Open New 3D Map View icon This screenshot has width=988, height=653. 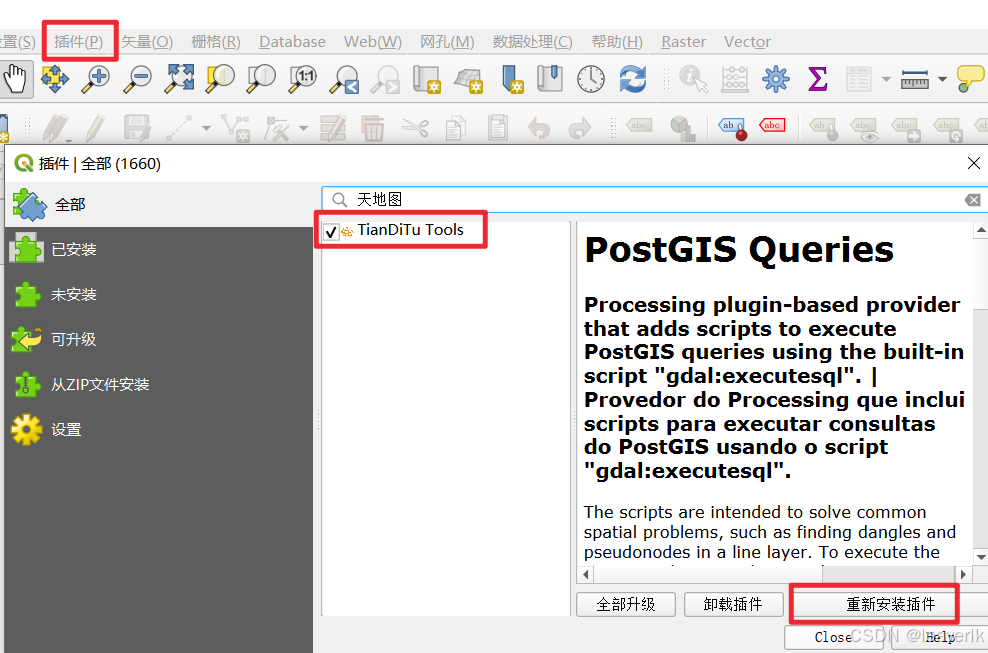[x=468, y=79]
